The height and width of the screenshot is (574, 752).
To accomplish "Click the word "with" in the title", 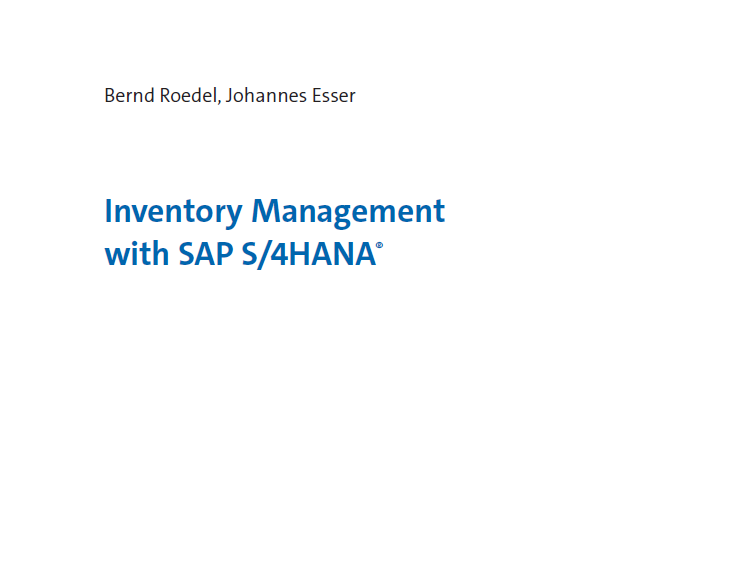I will point(137,254).
